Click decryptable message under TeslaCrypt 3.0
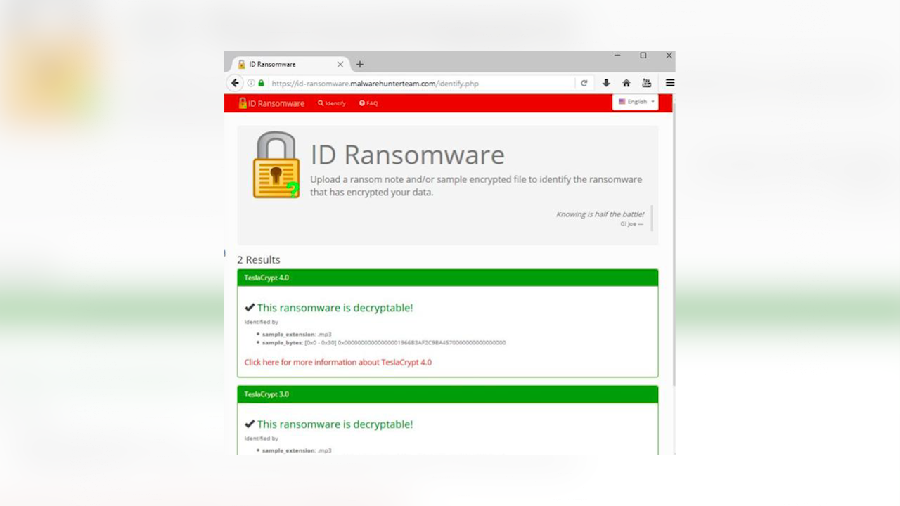Screen dimensions: 900x506 point(329,425)
